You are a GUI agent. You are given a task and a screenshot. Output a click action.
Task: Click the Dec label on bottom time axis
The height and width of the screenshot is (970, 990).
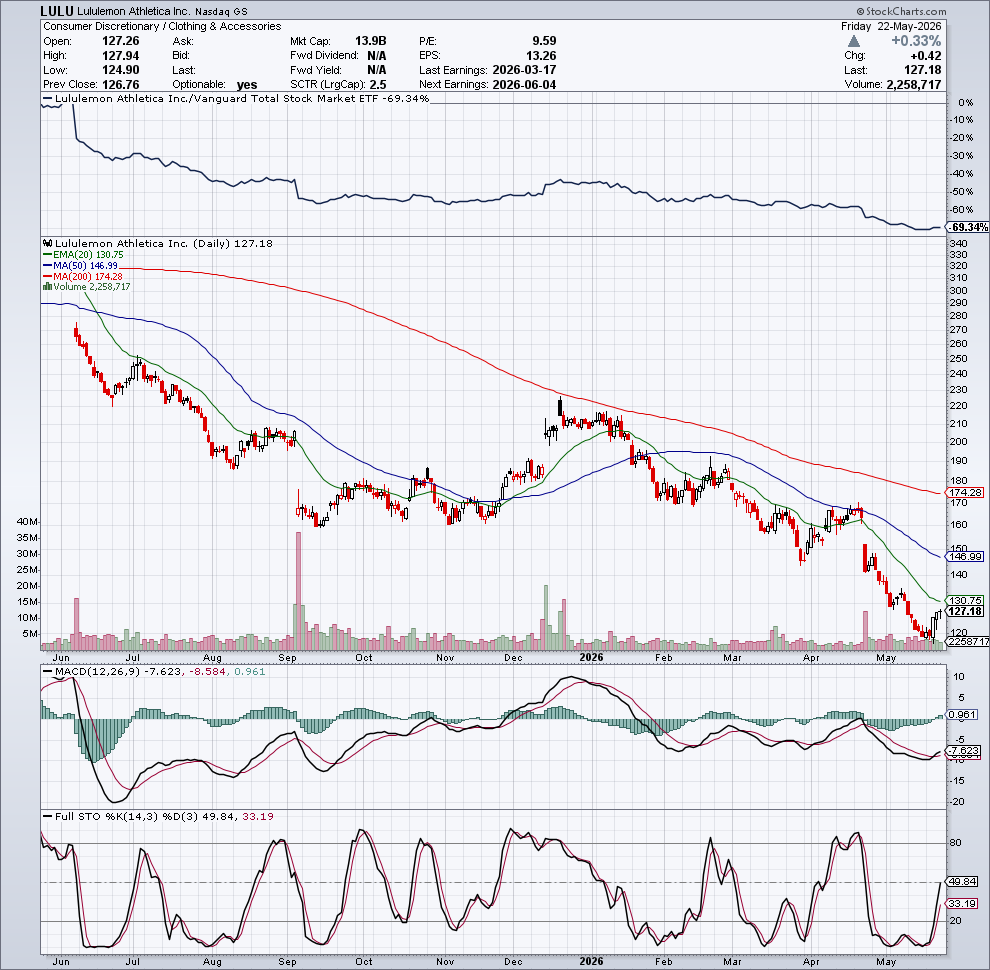coord(513,961)
